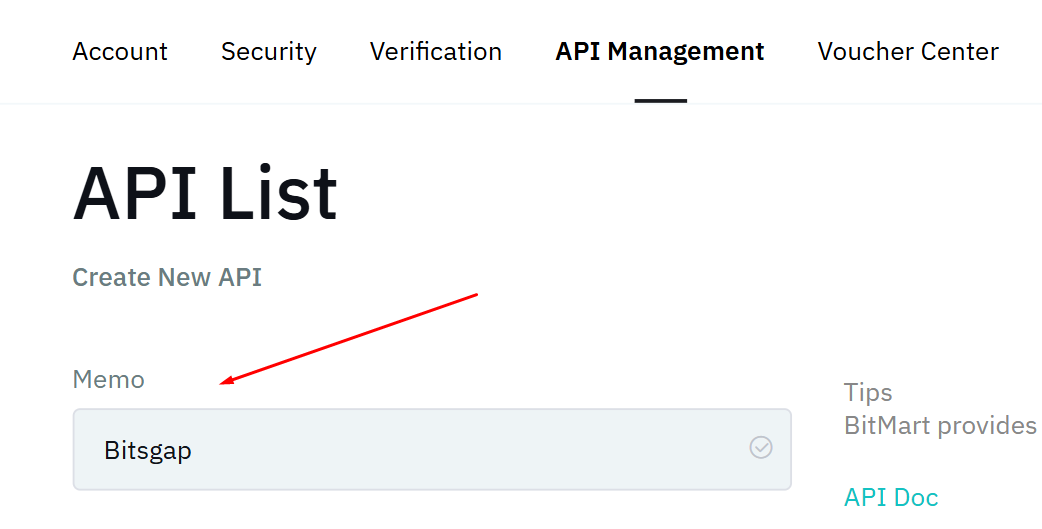Image resolution: width=1042 pixels, height=529 pixels.
Task: Click the Memo field label
Action: 108,380
